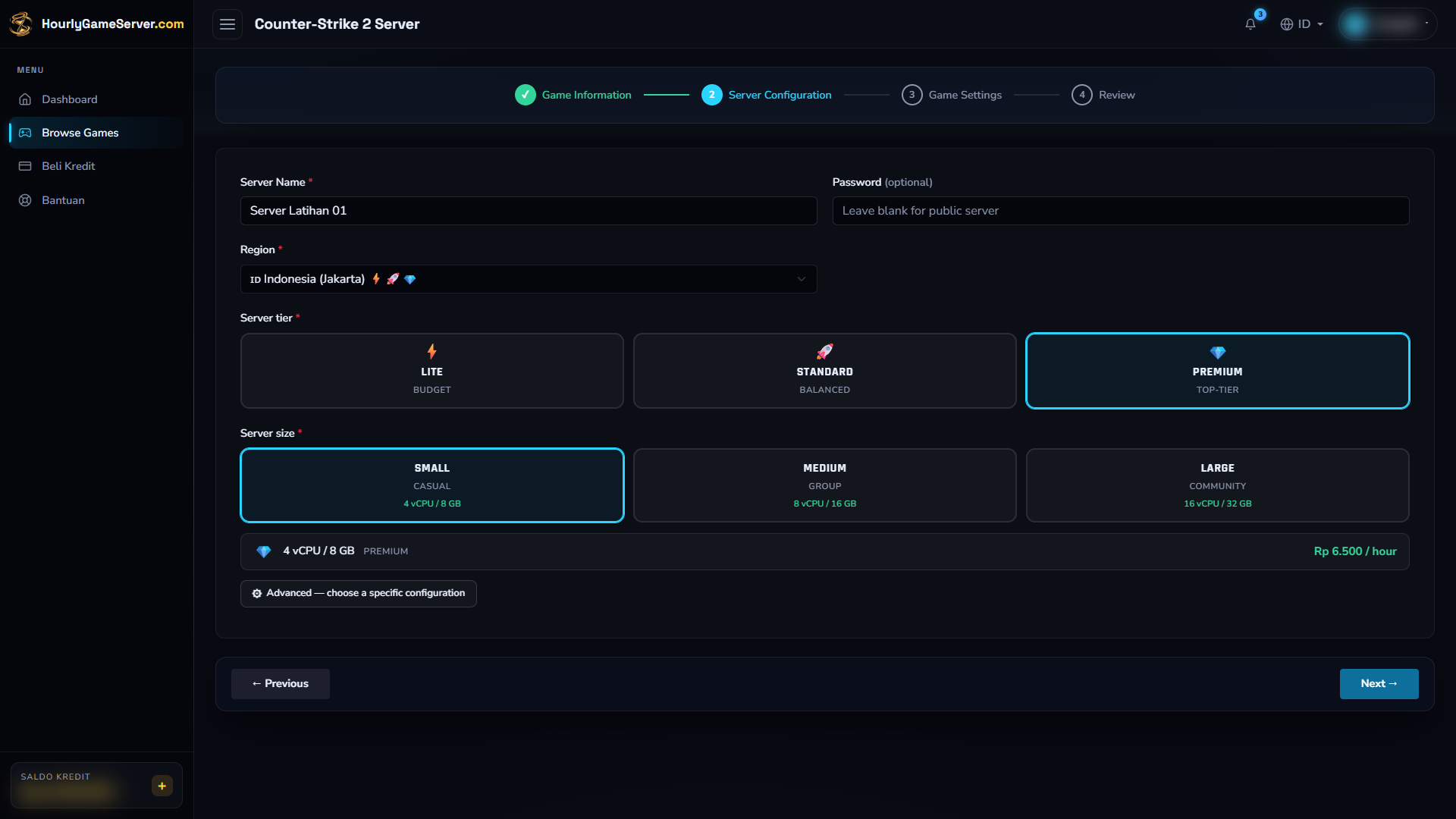Go to Game Information step label
This screenshot has height=819, width=1456.
587,95
